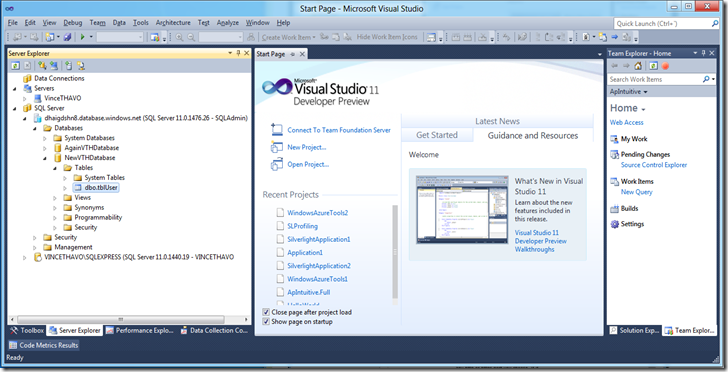Image resolution: width=728 pixels, height=372 pixels.
Task: Switch to Solution Explorer bottom tab
Action: coord(634,331)
